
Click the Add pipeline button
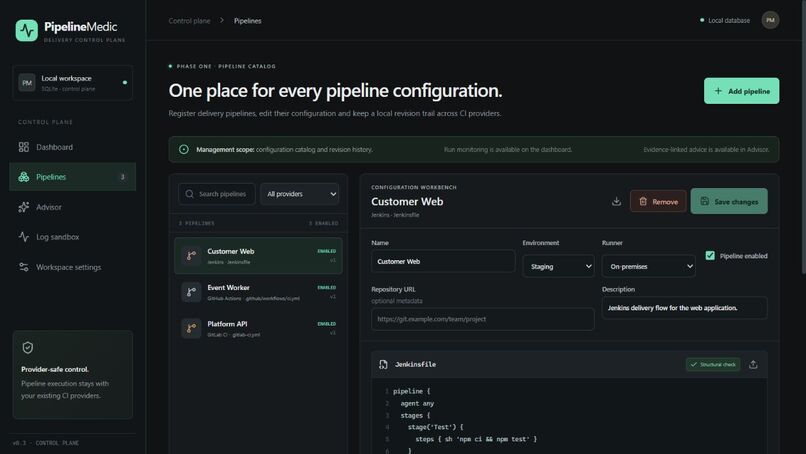click(x=741, y=91)
